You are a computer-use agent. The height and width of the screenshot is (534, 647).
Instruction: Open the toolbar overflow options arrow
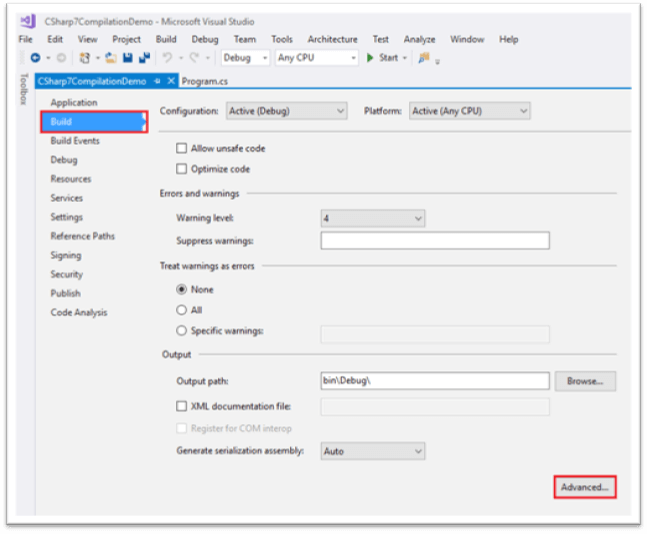point(437,61)
